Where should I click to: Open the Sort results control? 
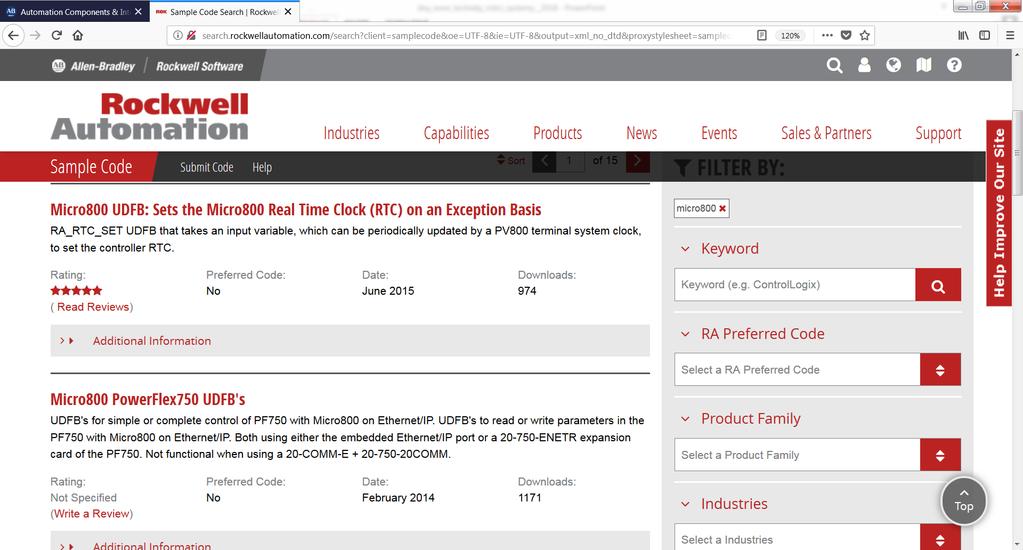511,160
